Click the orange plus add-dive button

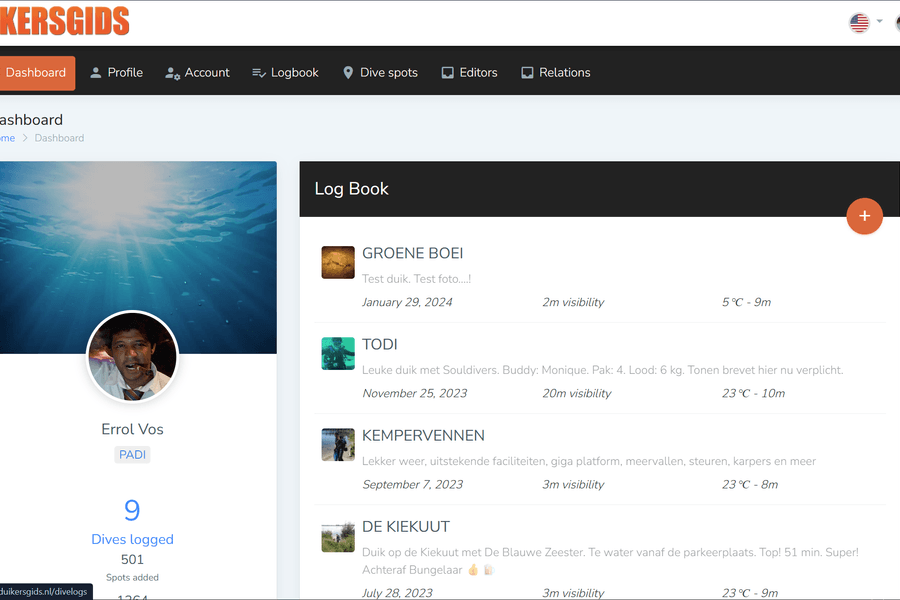coord(864,216)
